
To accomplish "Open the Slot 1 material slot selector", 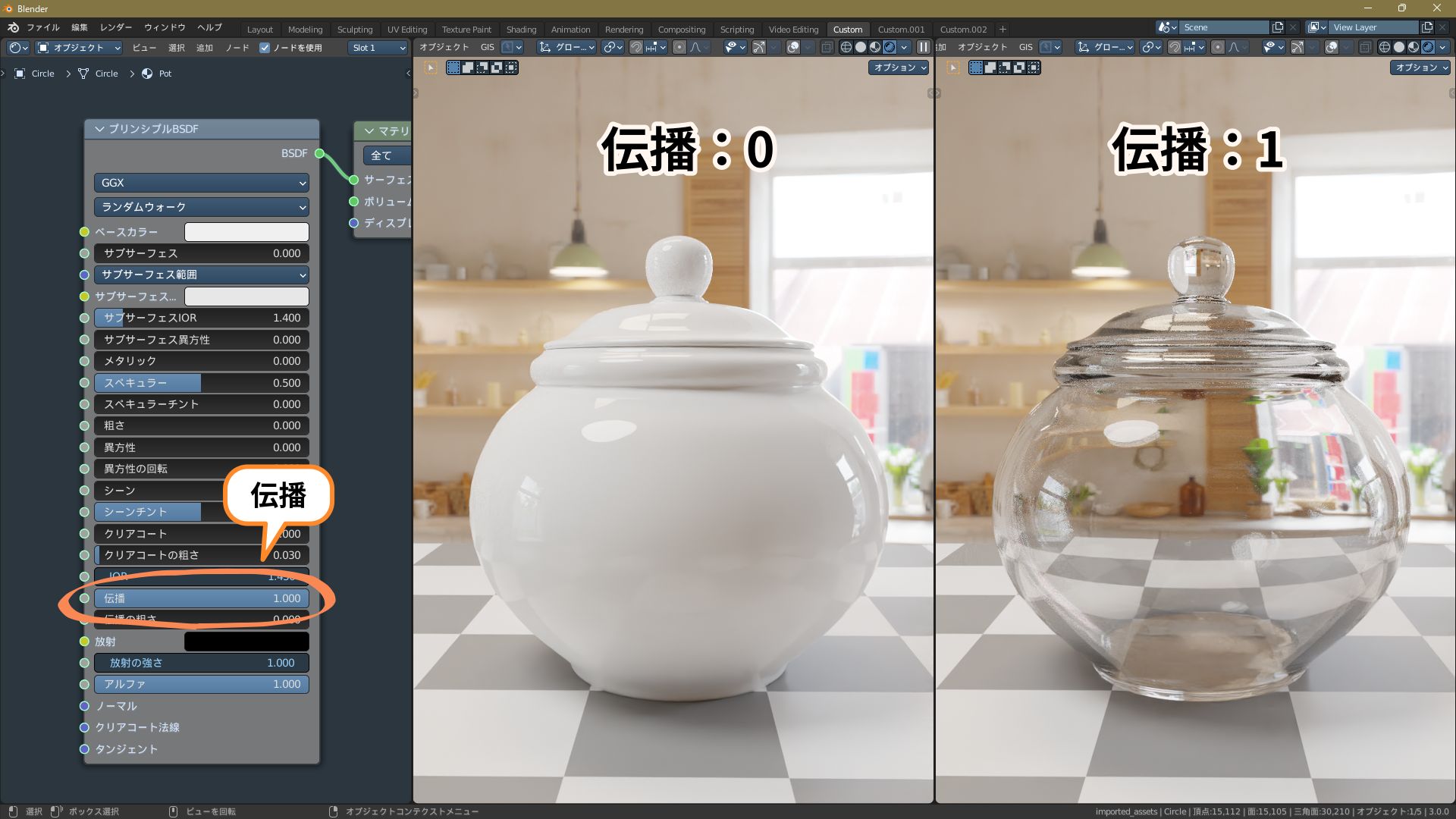I will tap(378, 48).
